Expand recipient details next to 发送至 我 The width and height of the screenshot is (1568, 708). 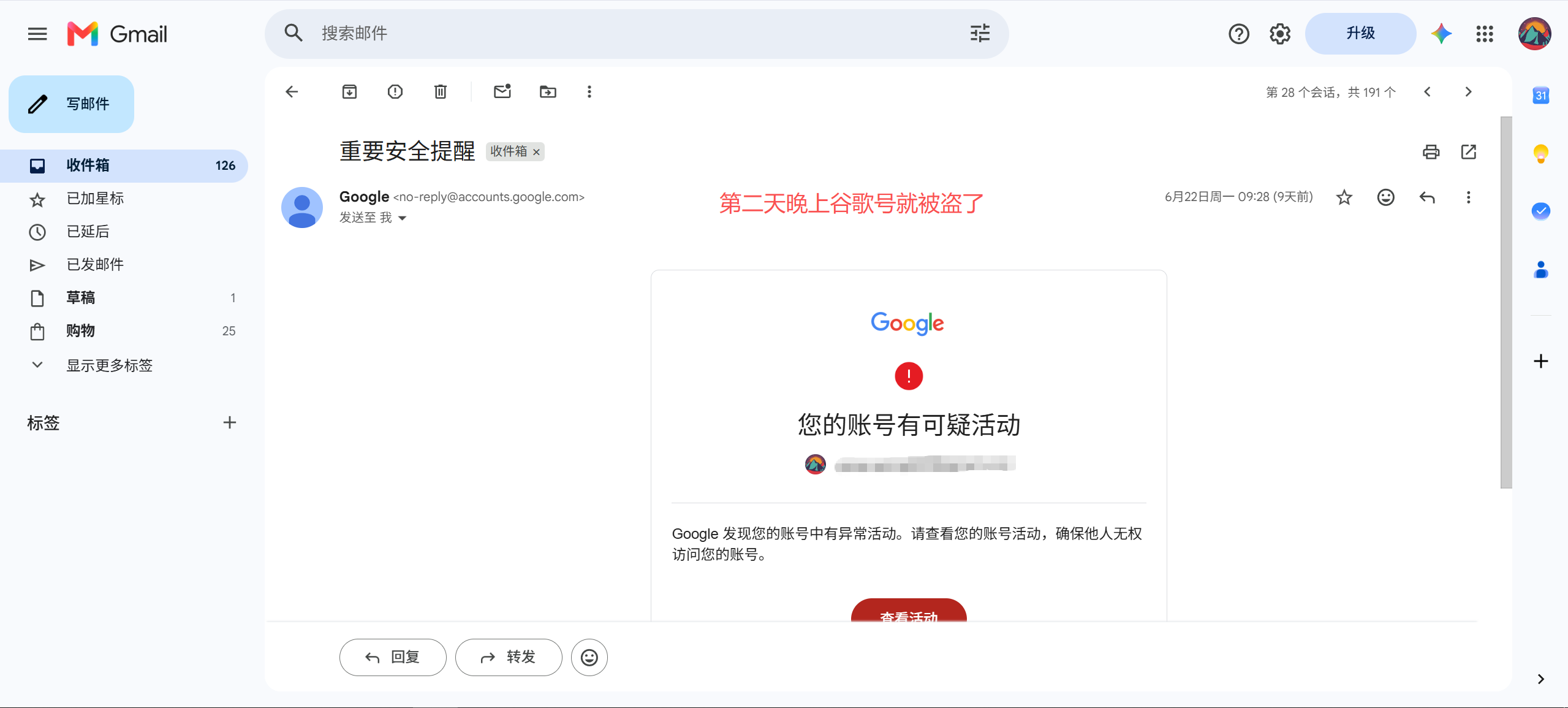pyautogui.click(x=403, y=218)
